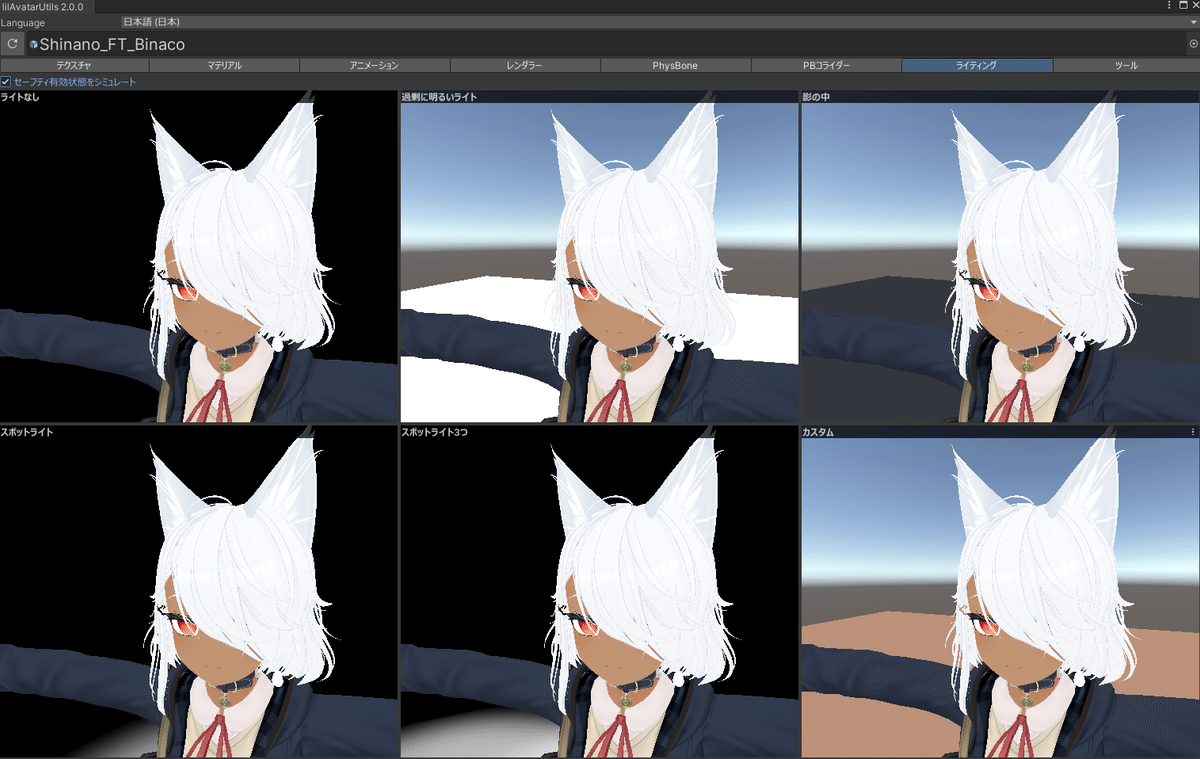1200x759 pixels.
Task: Open the アニメーション tab
Action: 374,65
